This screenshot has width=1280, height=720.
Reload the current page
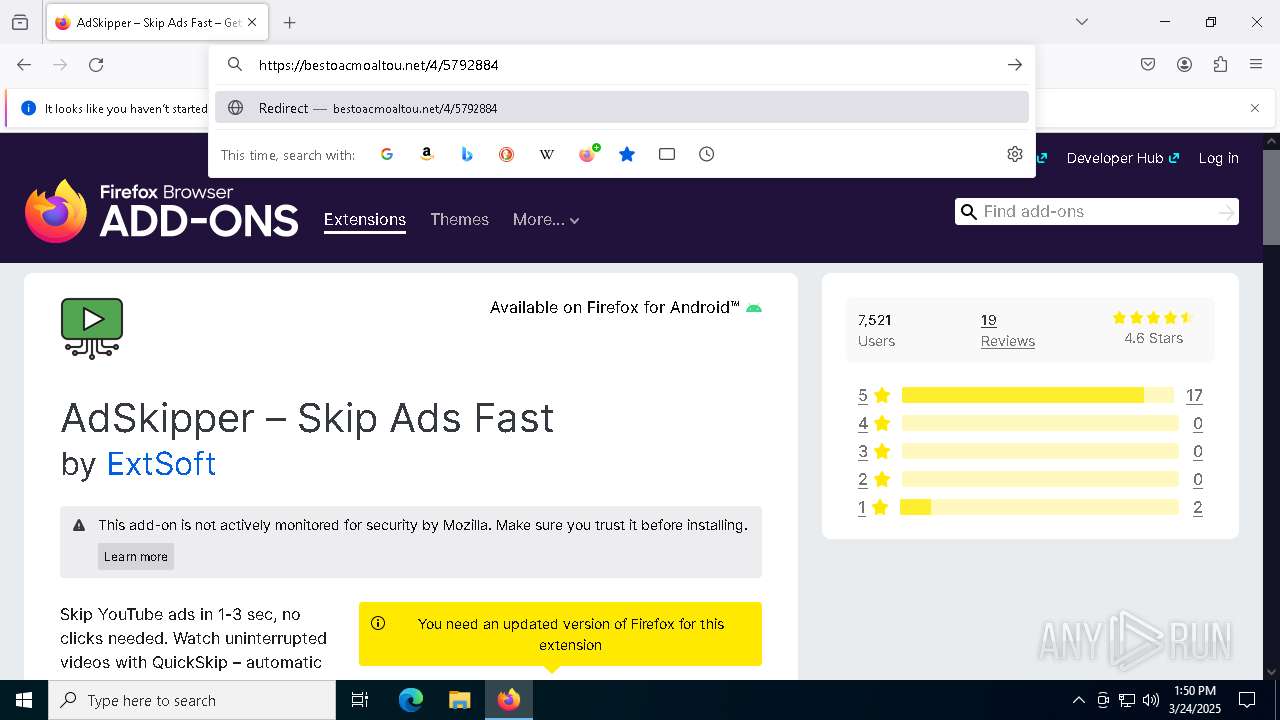[96, 65]
